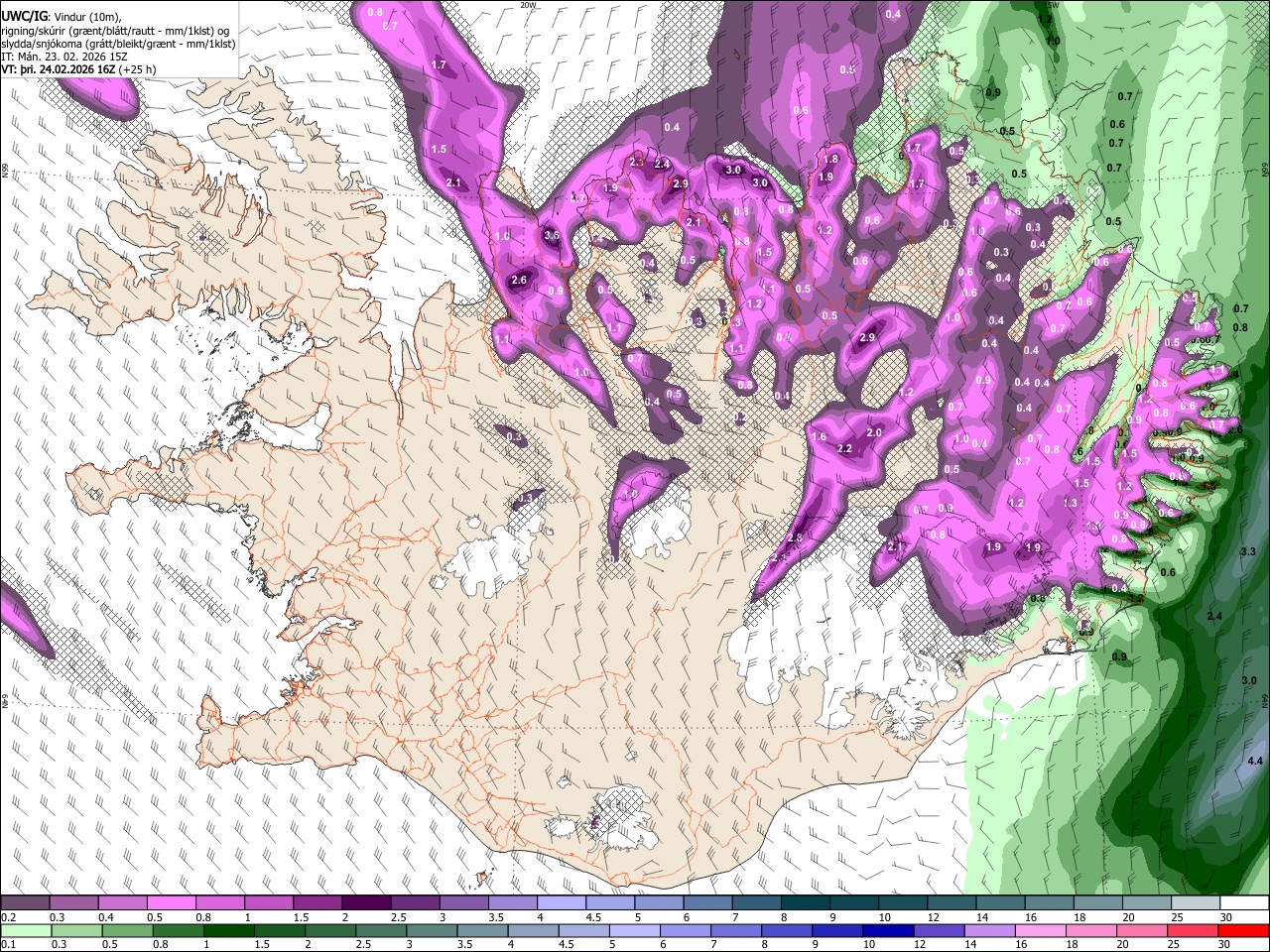Viewport: 1270px width, 952px height.
Task: Click the '0.1' label on rain legend row
Action: coord(8,945)
